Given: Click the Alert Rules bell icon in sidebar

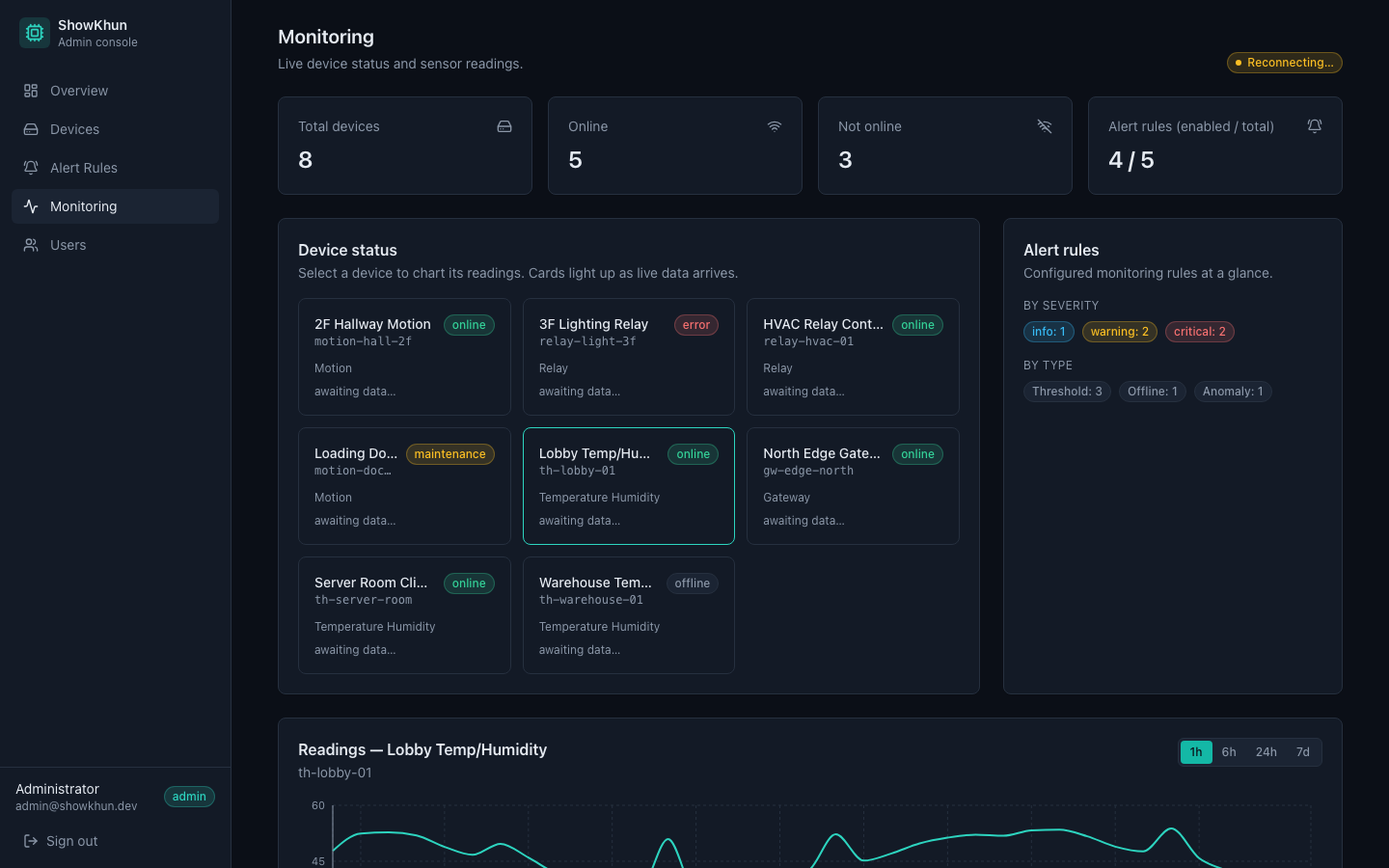Looking at the screenshot, I should 31,168.
